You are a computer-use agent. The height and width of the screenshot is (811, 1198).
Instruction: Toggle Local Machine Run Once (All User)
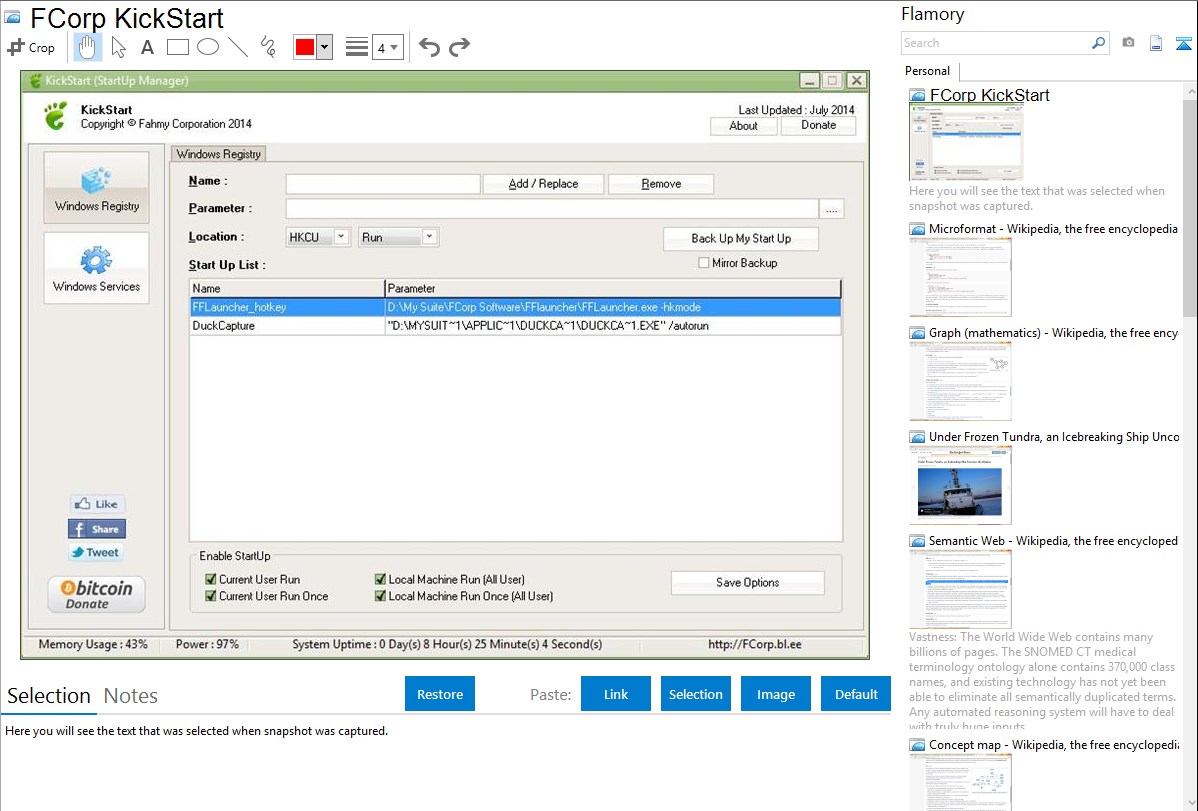point(380,596)
